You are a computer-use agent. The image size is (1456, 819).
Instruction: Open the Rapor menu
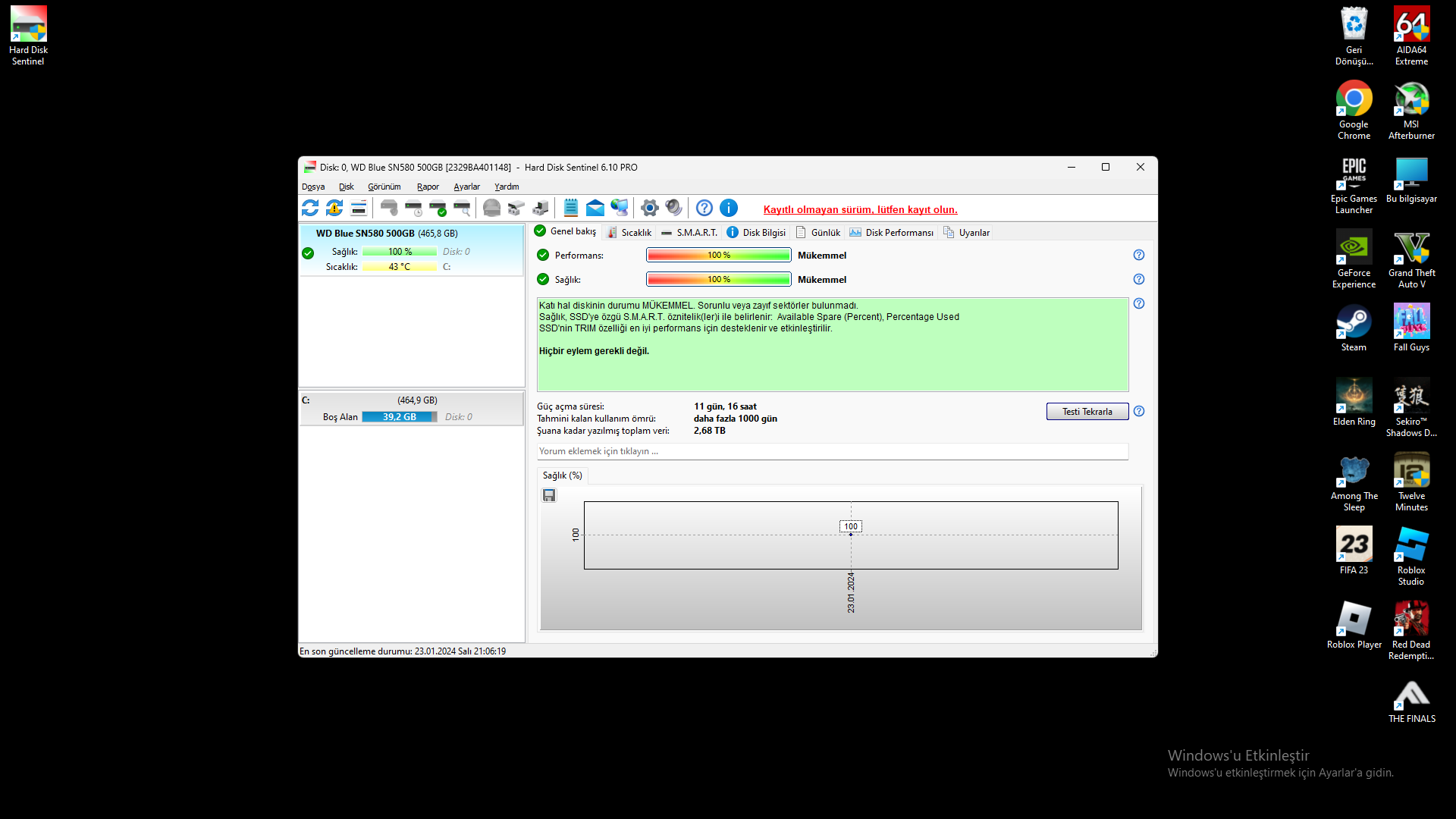pos(428,187)
